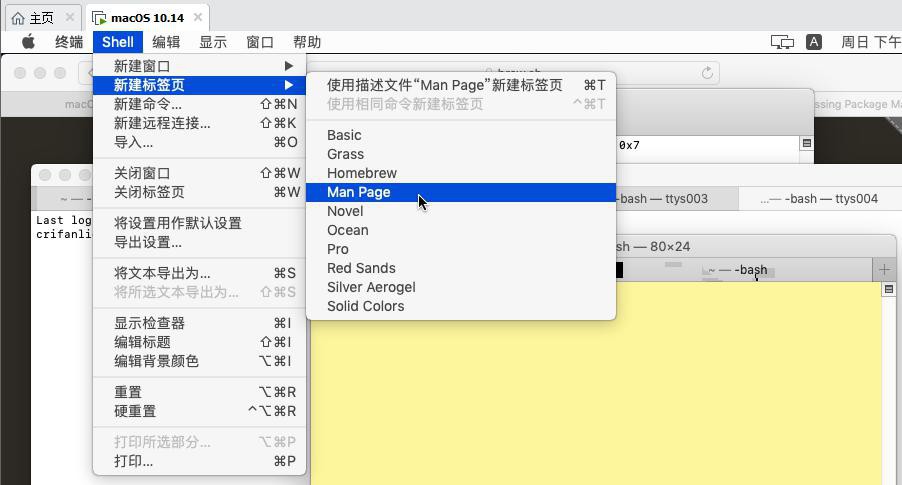Expand the 新建窗口 submenu
The image size is (902, 485).
[x=200, y=66]
